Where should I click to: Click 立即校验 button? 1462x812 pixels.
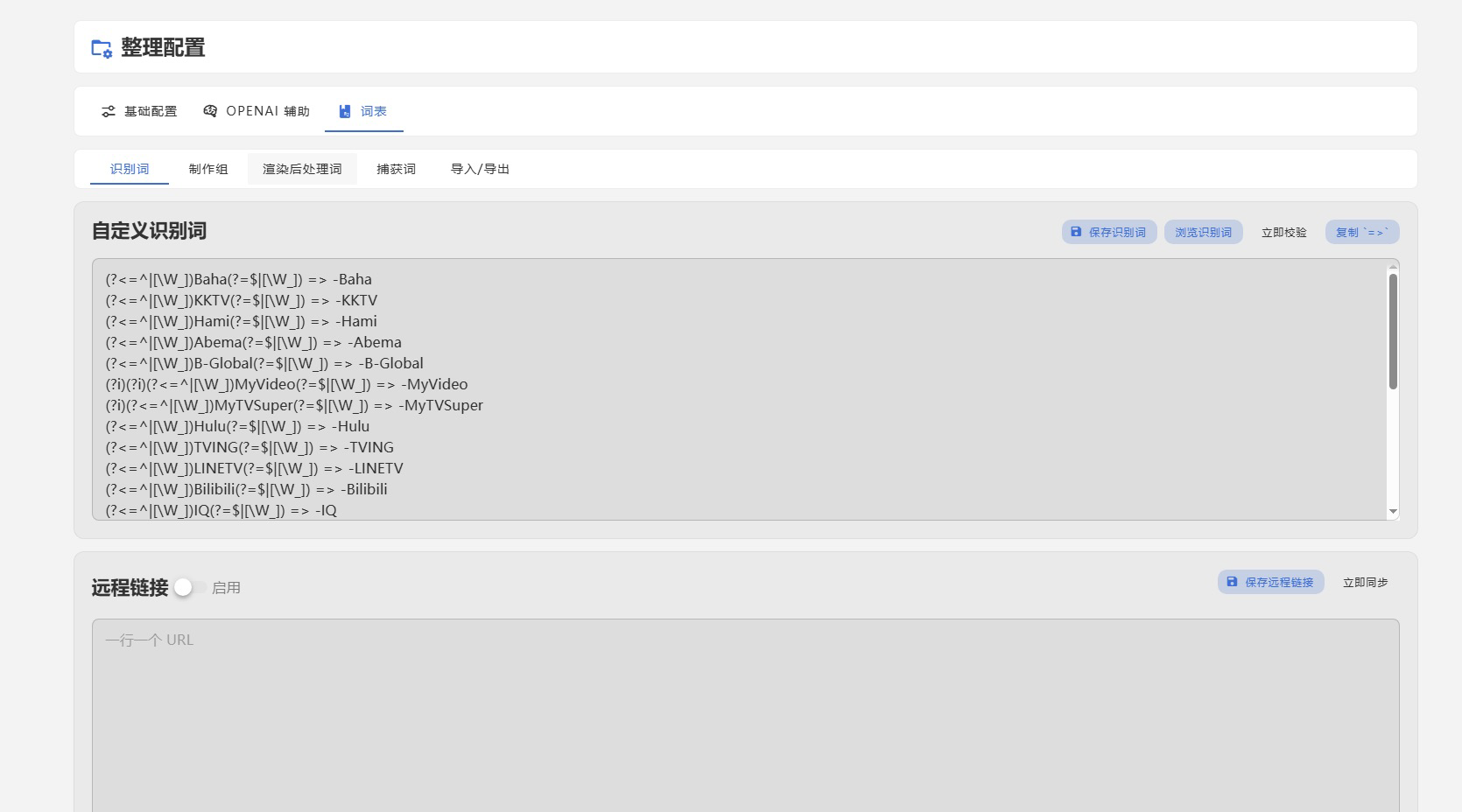tap(1283, 232)
